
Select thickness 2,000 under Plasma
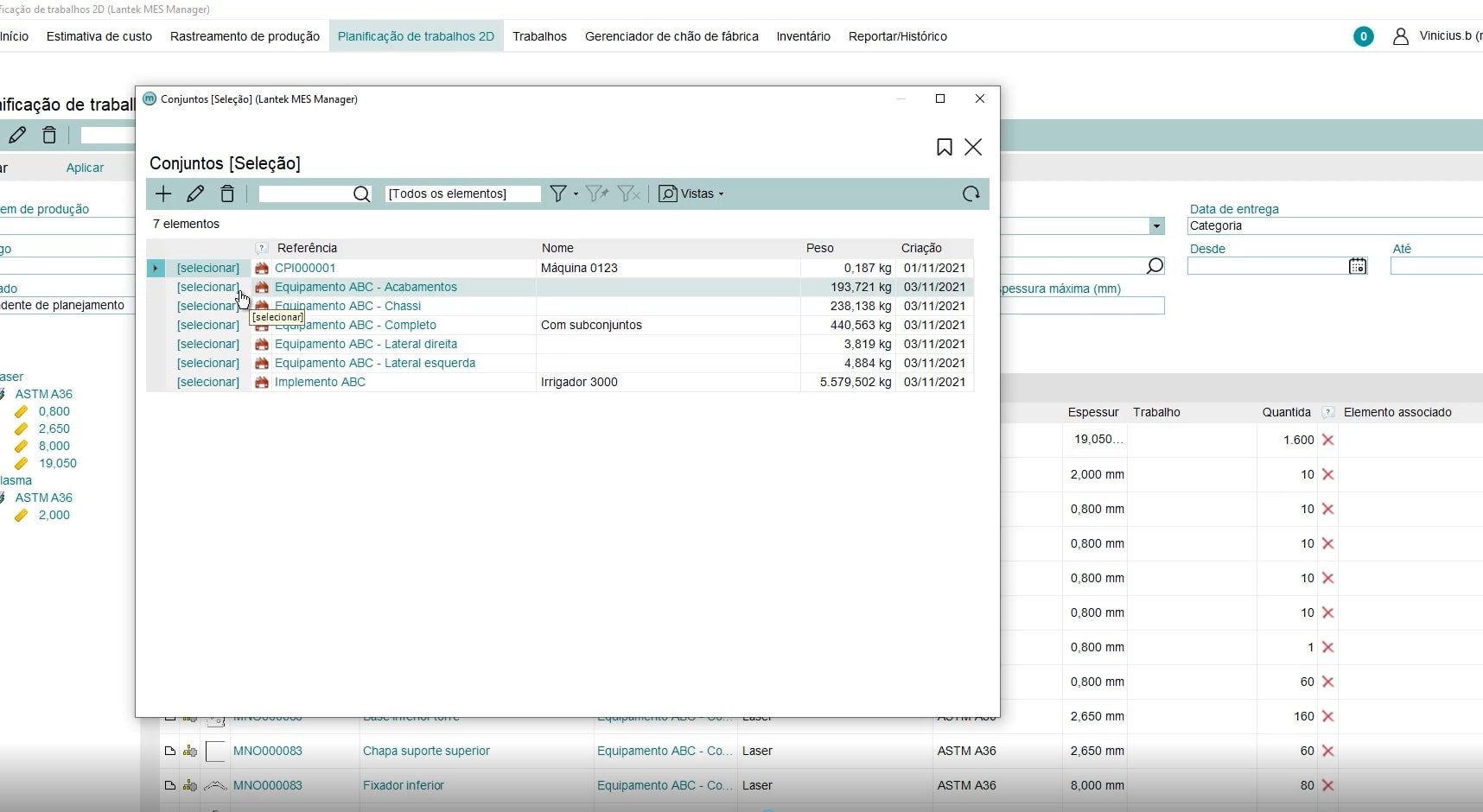pos(54,515)
